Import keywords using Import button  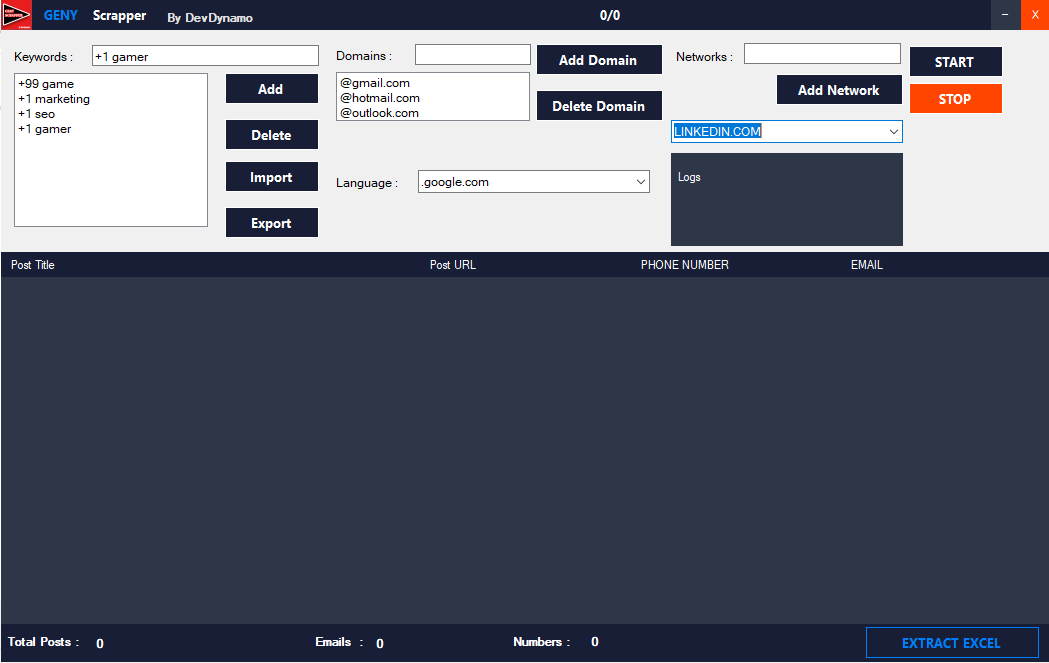(271, 177)
